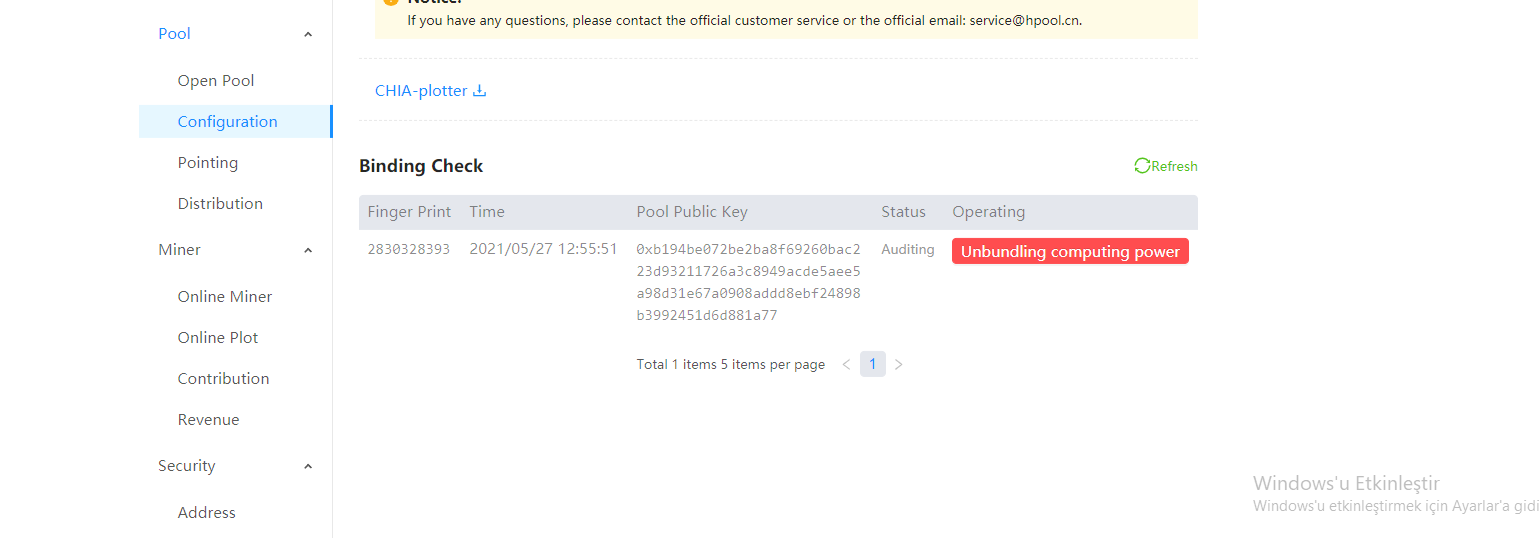Image resolution: width=1539 pixels, height=538 pixels.
Task: Collapse the Miner menu section
Action: tap(308, 250)
